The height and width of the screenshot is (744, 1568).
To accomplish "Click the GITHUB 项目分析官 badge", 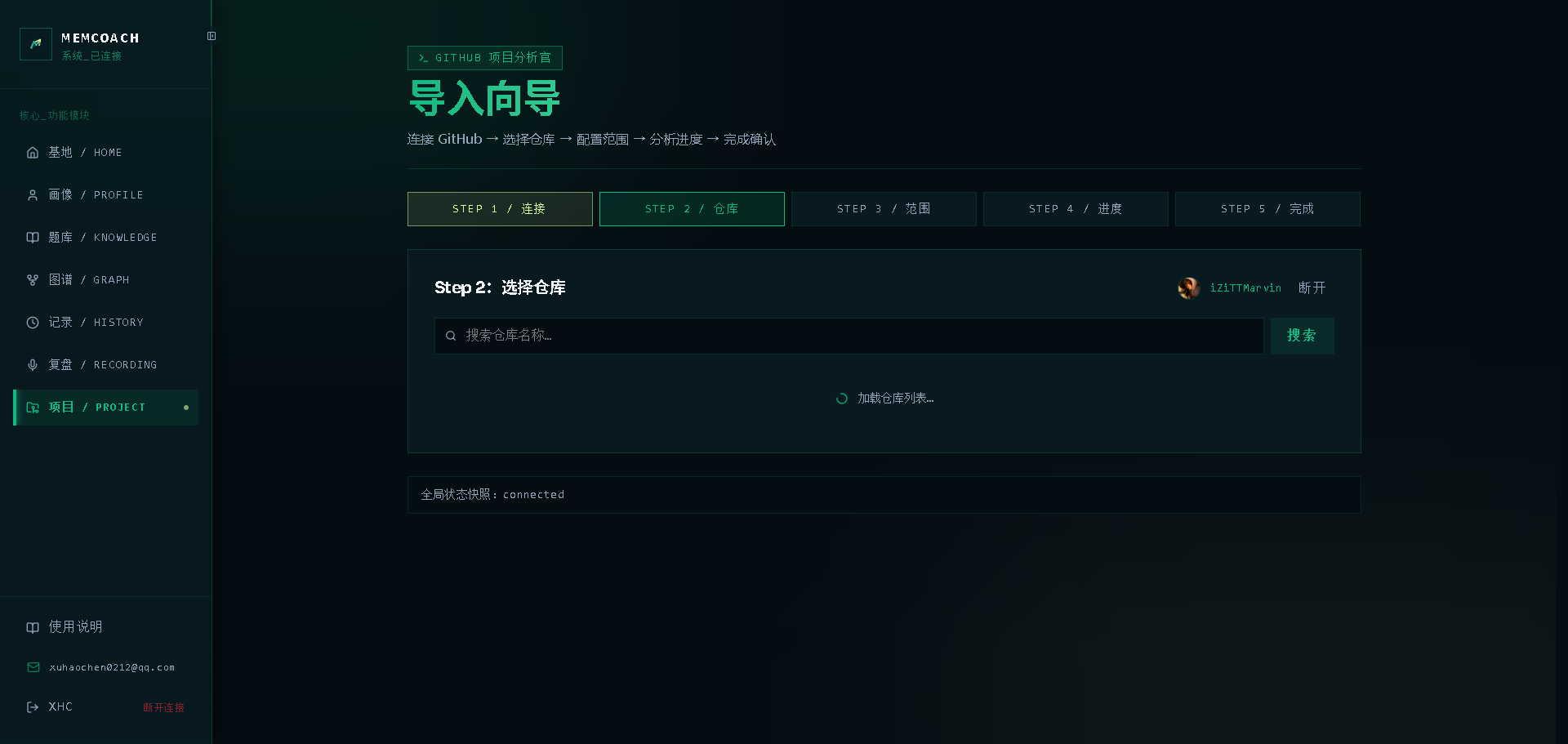I will point(485,58).
